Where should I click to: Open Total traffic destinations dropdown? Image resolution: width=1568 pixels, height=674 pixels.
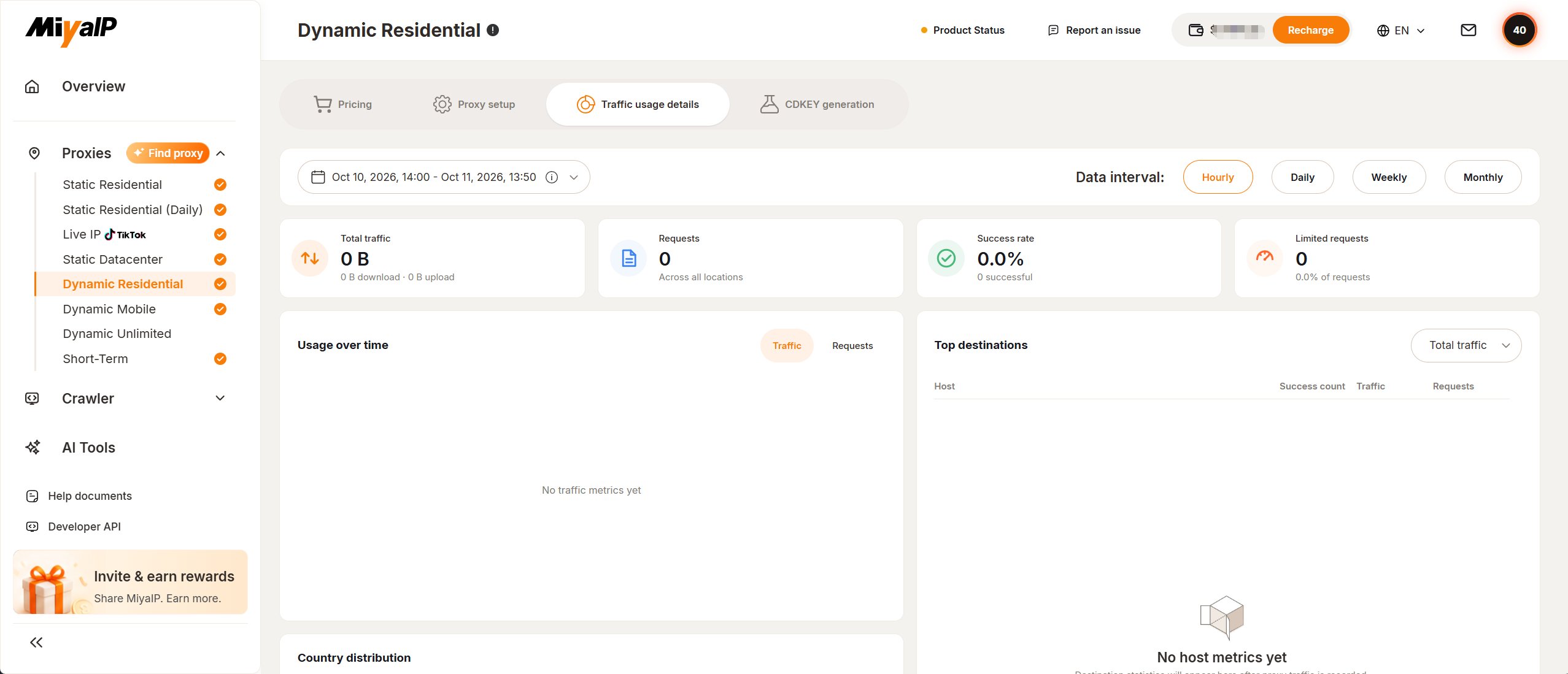point(1466,345)
